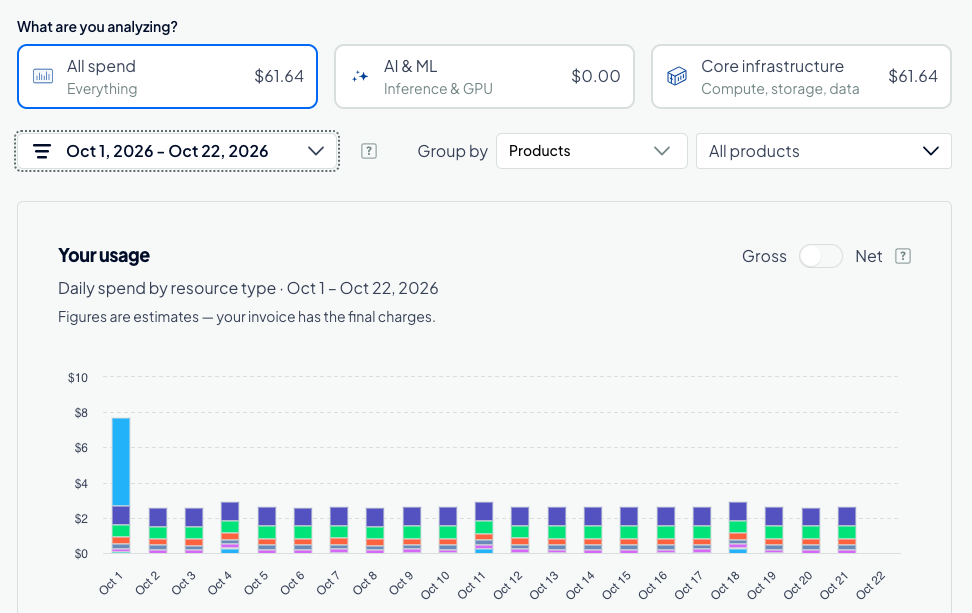Click the chevron on the date range picker
972x613 pixels.
[x=316, y=151]
